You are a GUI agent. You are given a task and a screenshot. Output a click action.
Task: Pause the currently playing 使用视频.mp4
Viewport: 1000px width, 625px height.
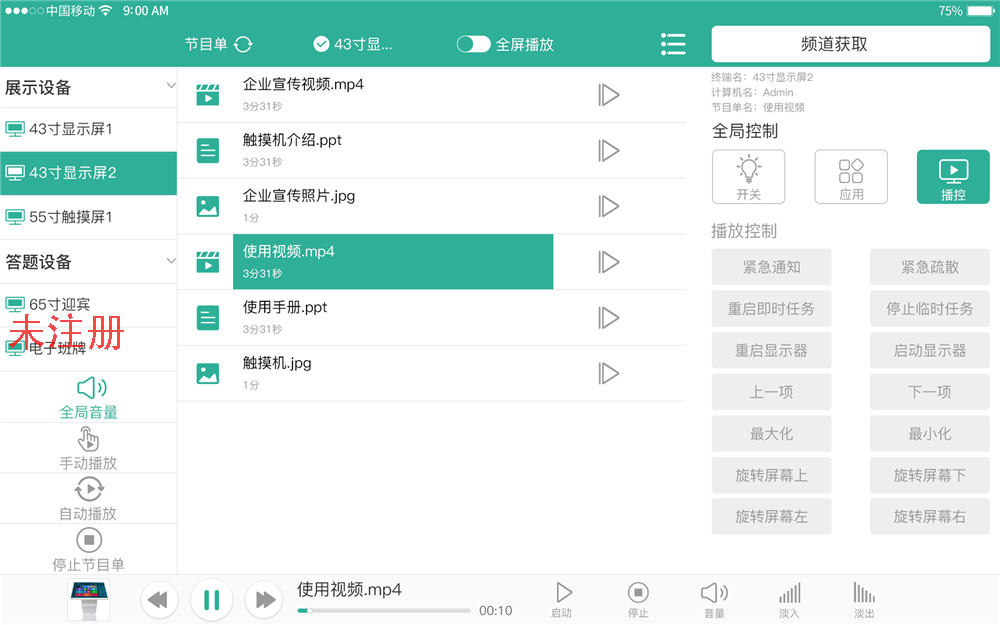(211, 599)
